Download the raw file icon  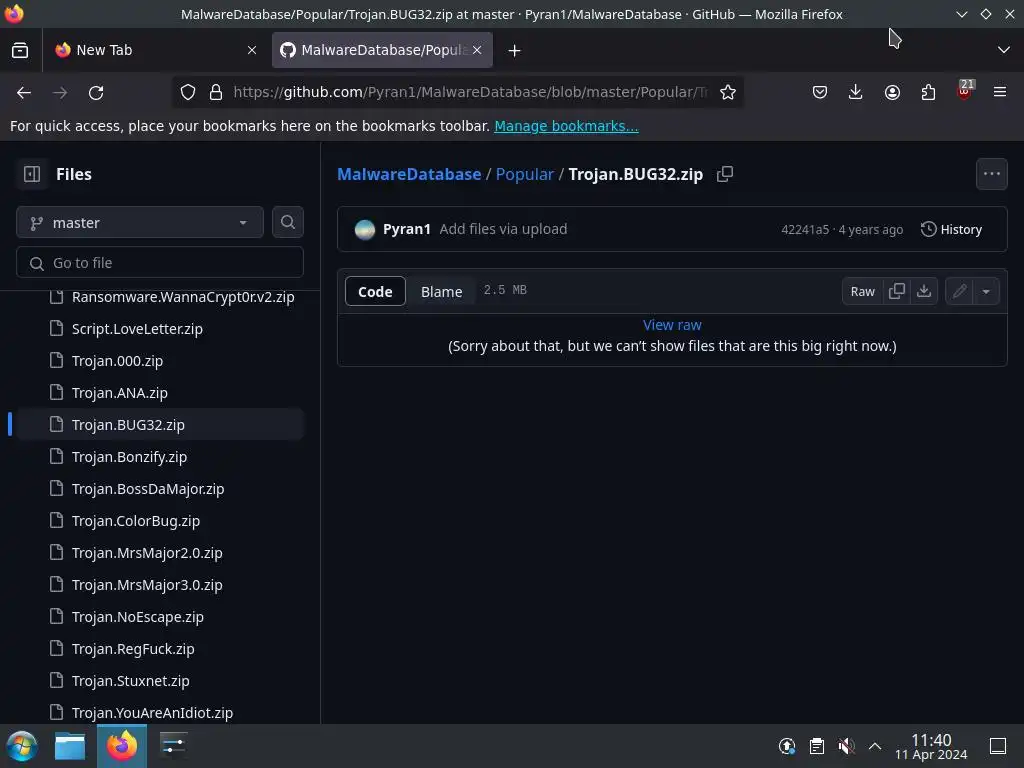click(x=923, y=291)
